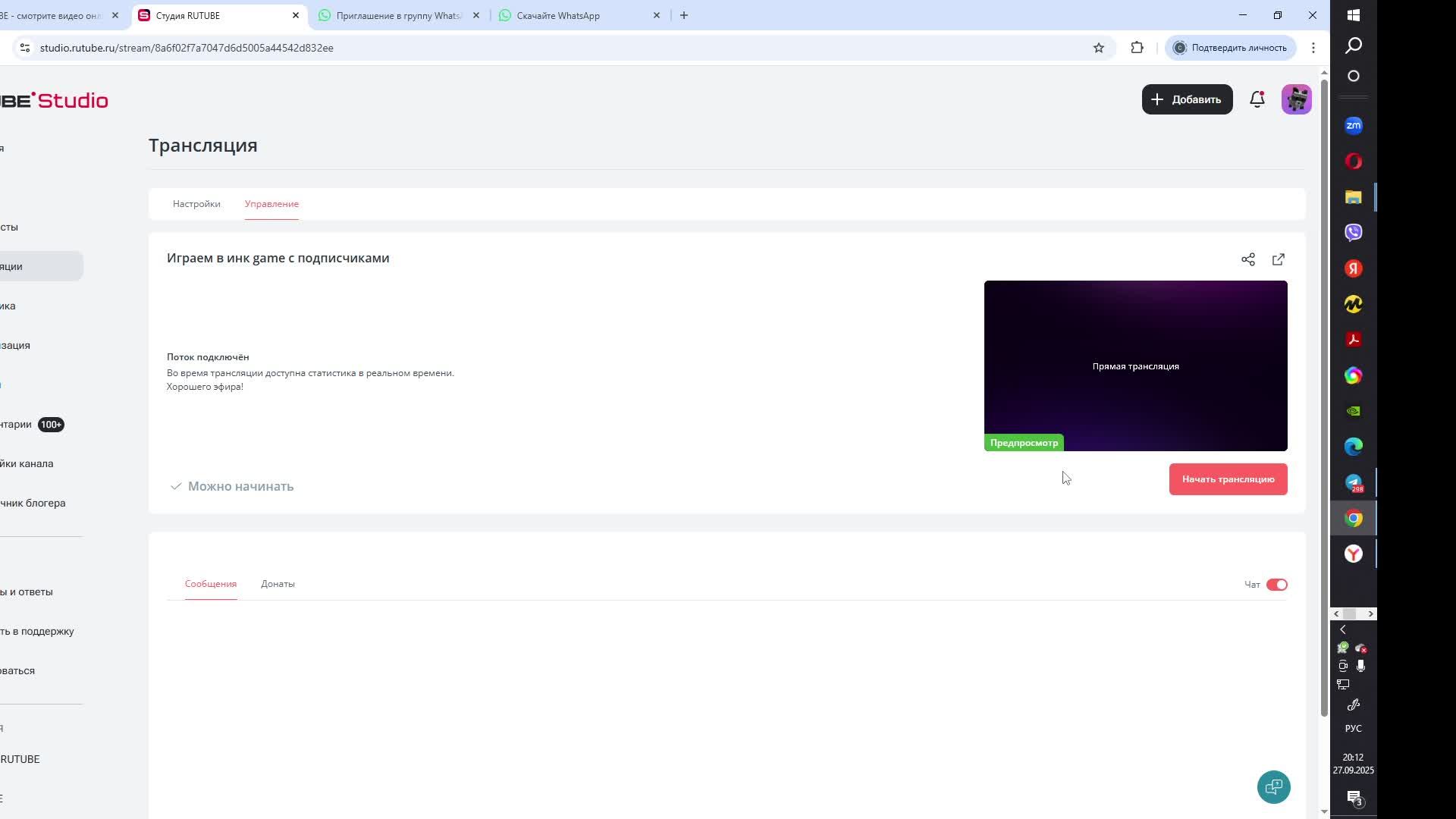
Task: Switch to Настройки tab
Action: click(x=196, y=204)
